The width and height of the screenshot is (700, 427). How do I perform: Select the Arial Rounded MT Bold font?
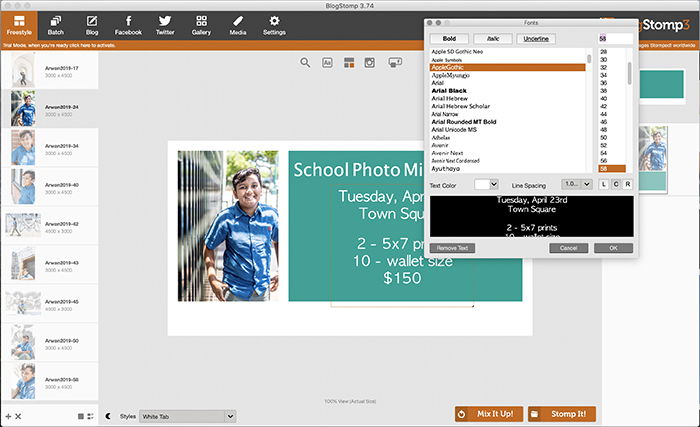(508, 122)
